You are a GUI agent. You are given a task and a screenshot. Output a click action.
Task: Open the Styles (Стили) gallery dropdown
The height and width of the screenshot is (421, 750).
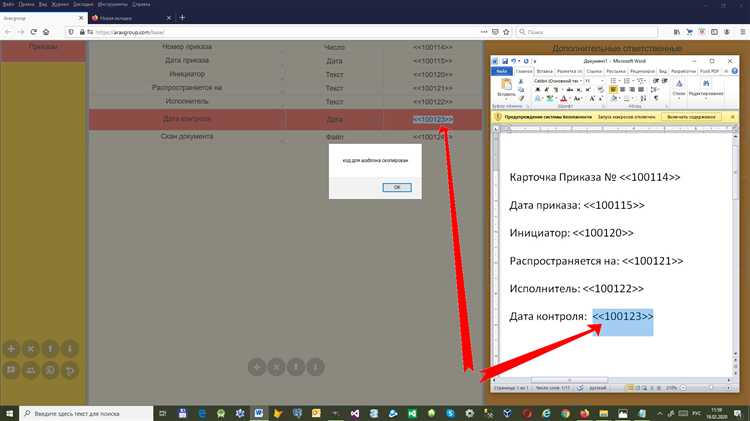click(679, 89)
